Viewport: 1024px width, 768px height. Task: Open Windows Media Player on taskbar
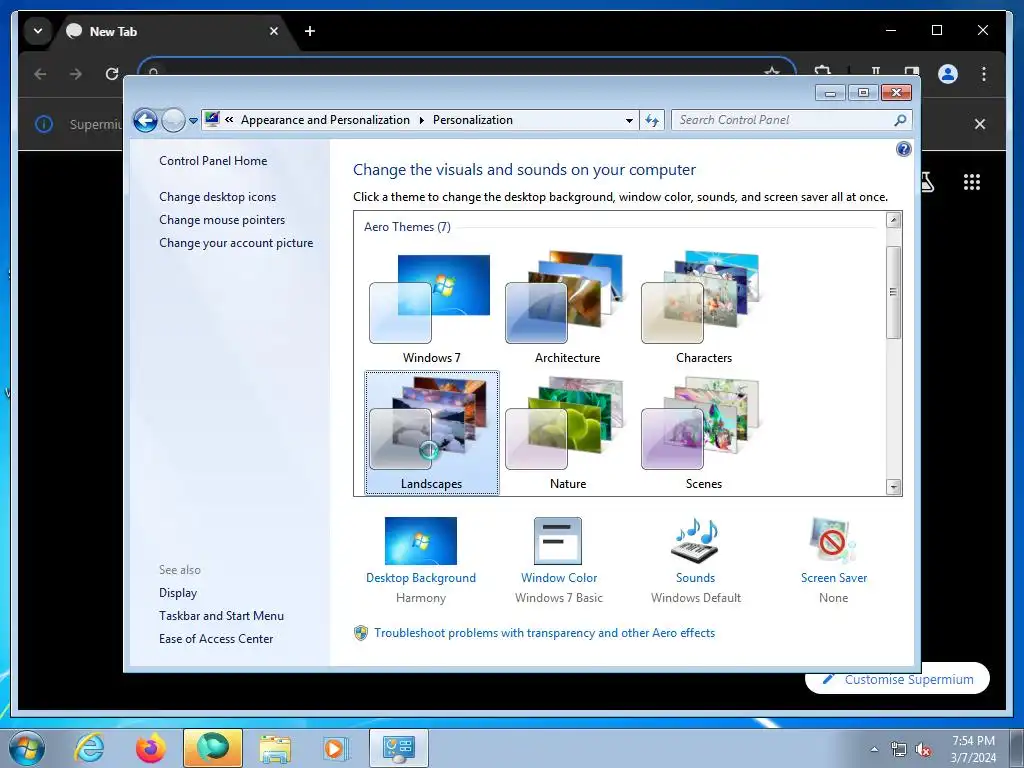point(336,748)
